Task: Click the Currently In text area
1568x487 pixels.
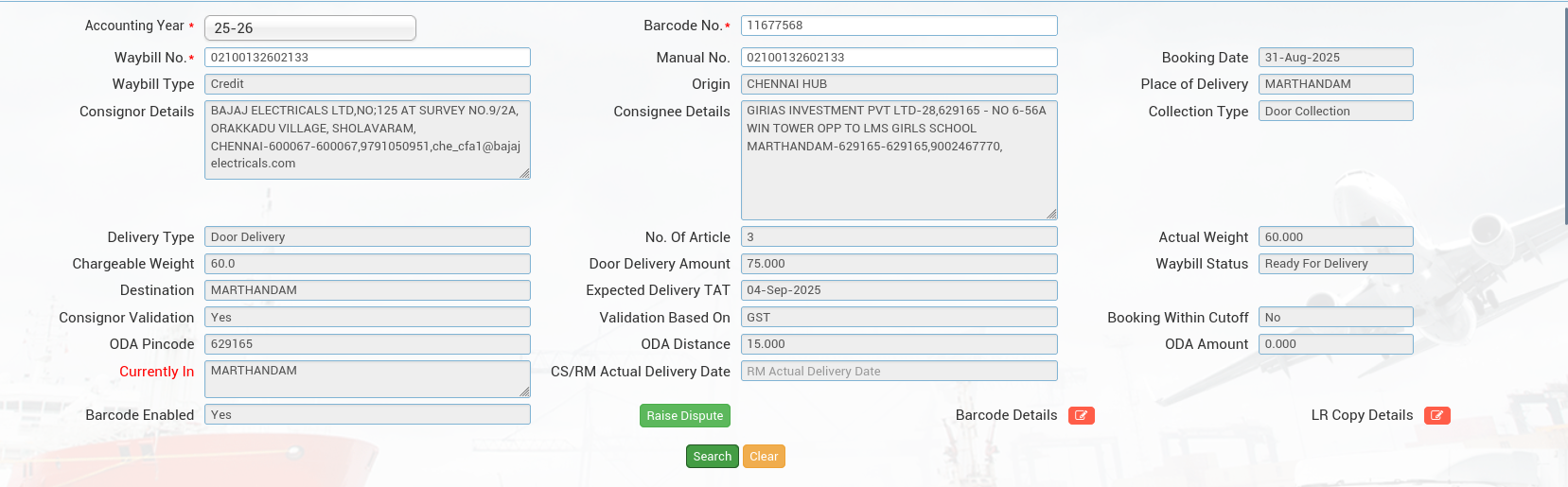Action: 367,378
